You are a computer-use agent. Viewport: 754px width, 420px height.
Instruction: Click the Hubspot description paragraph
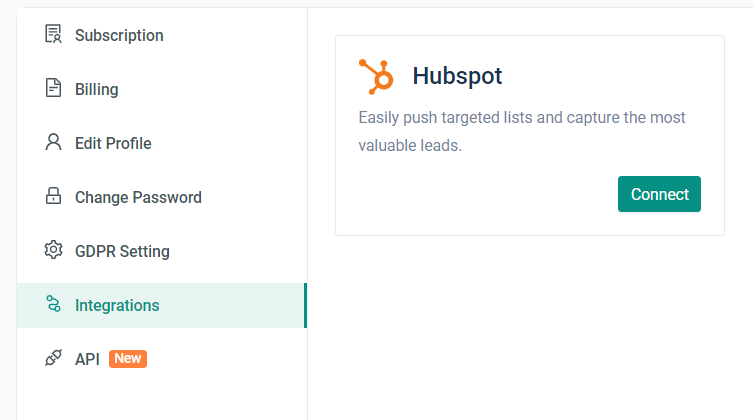[x=521, y=131]
